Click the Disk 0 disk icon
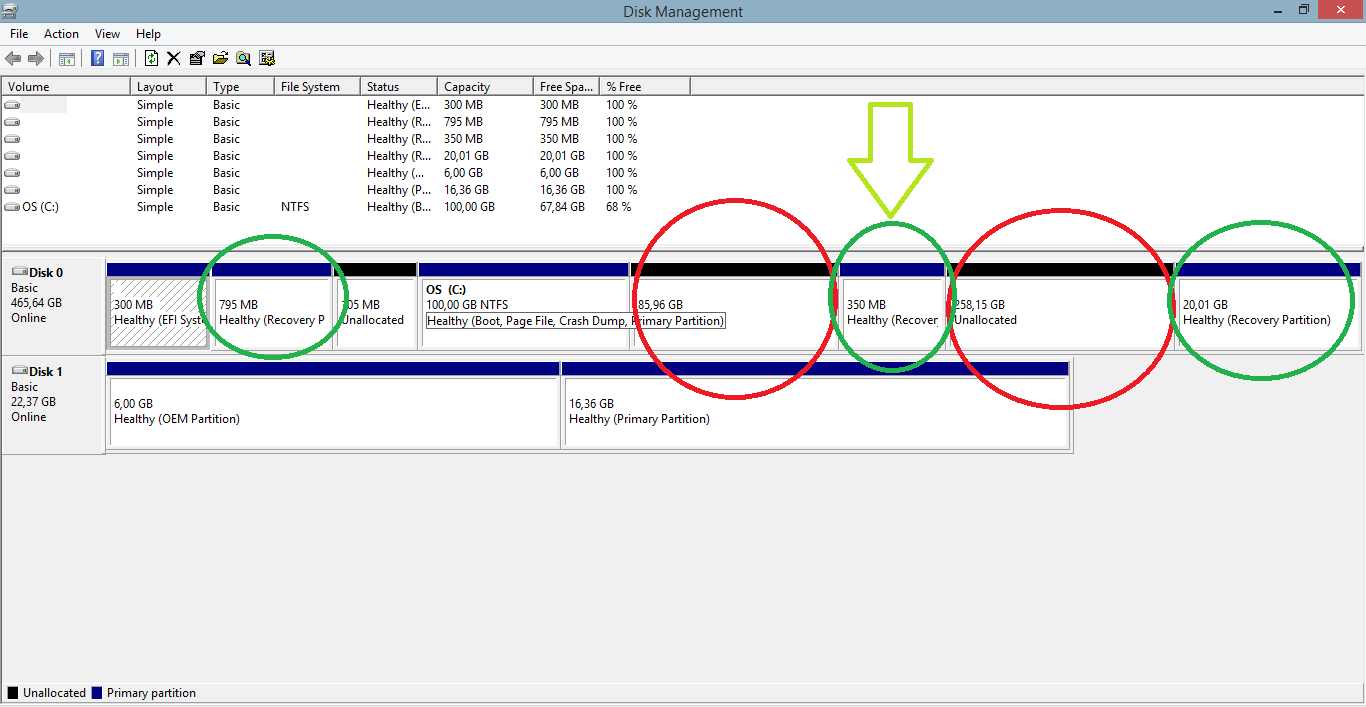This screenshot has height=707, width=1366. click(19, 272)
